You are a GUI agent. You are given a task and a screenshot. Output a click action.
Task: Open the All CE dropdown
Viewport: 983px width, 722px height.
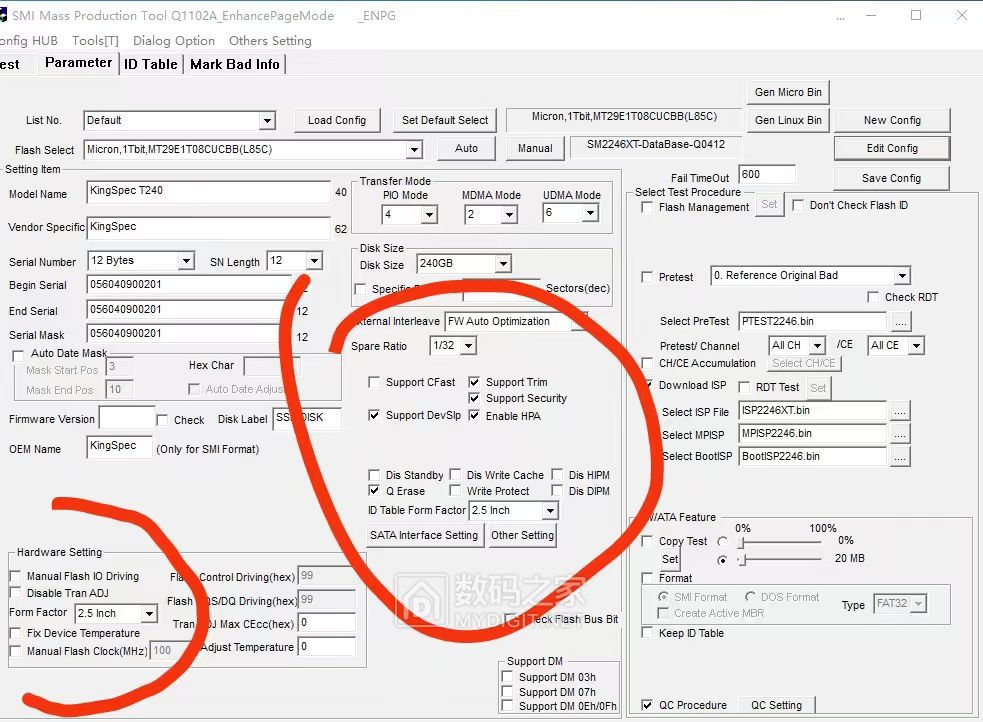click(x=916, y=346)
